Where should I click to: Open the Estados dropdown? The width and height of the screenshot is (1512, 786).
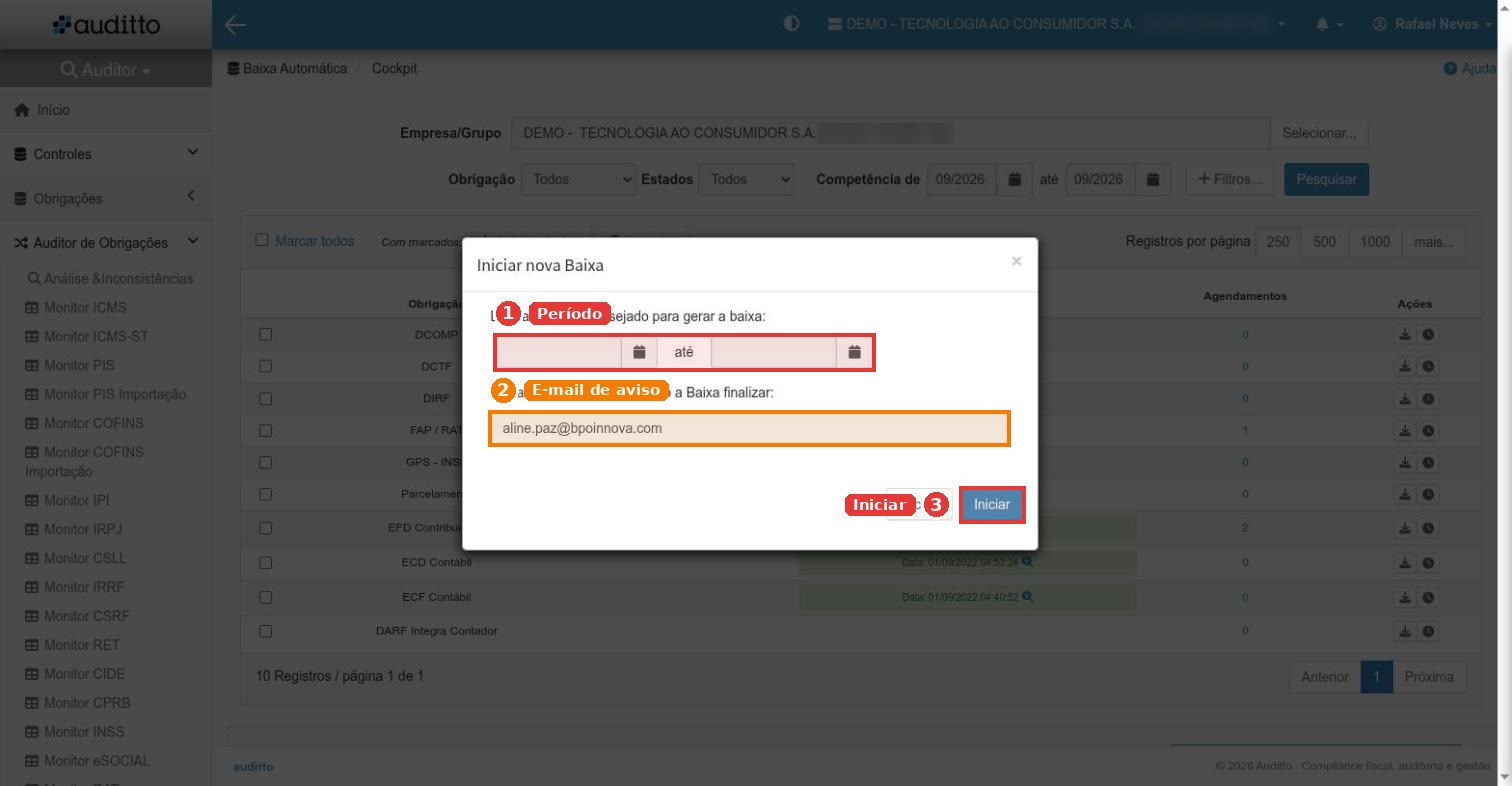pos(746,180)
